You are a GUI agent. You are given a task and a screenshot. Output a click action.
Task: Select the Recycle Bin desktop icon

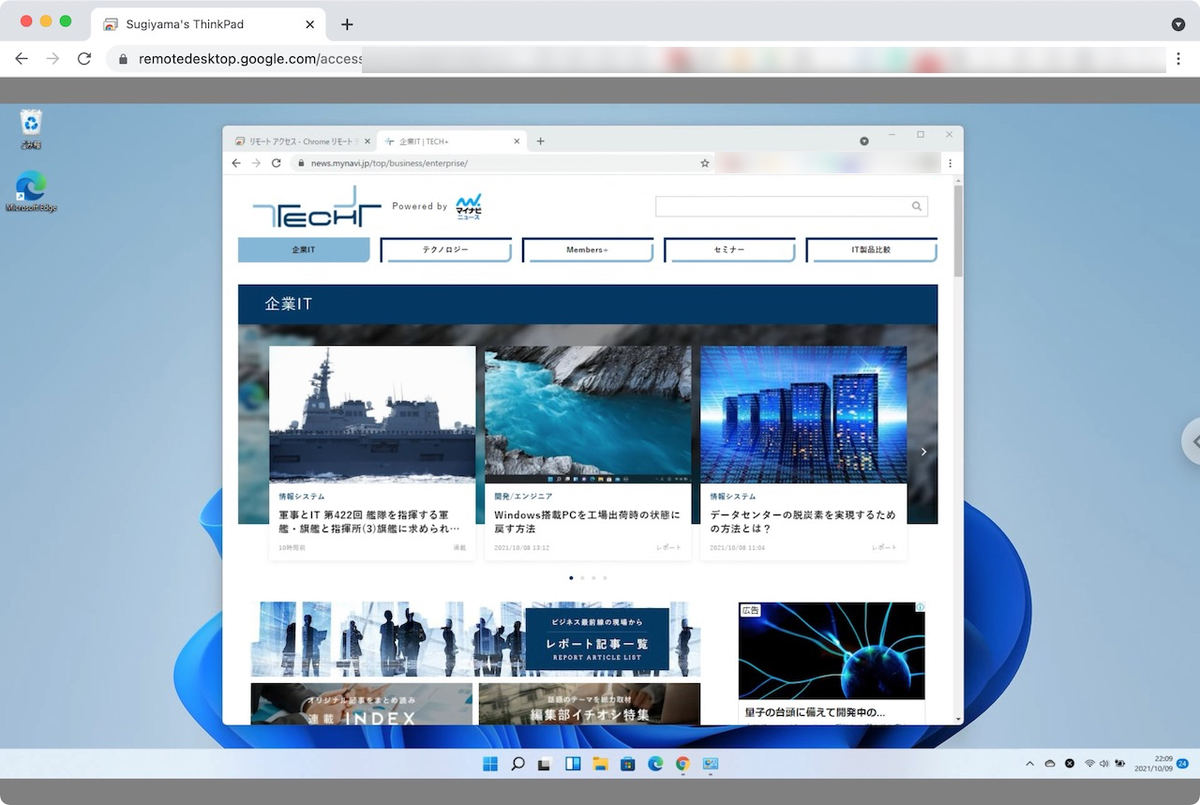[31, 128]
